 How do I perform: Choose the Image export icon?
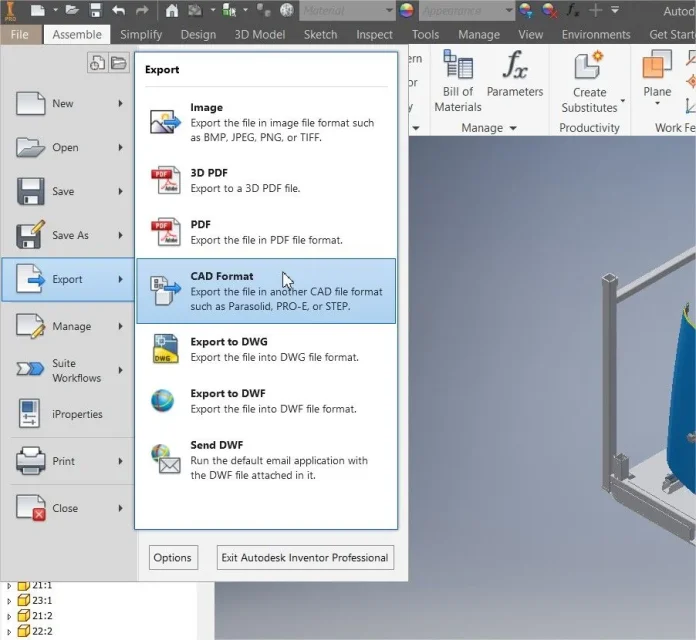pos(165,122)
